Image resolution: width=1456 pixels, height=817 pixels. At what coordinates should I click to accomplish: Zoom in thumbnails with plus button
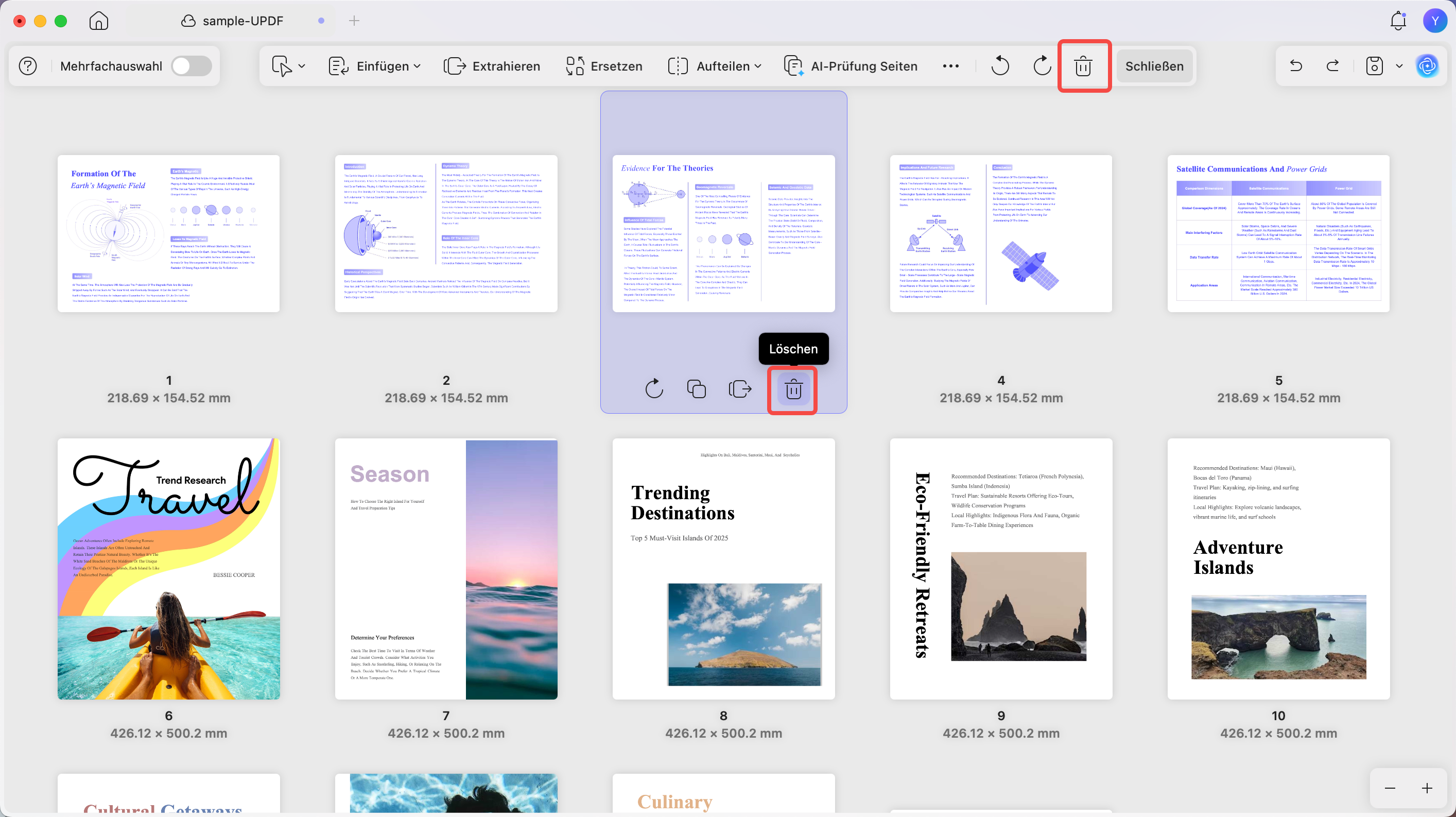tap(1427, 788)
